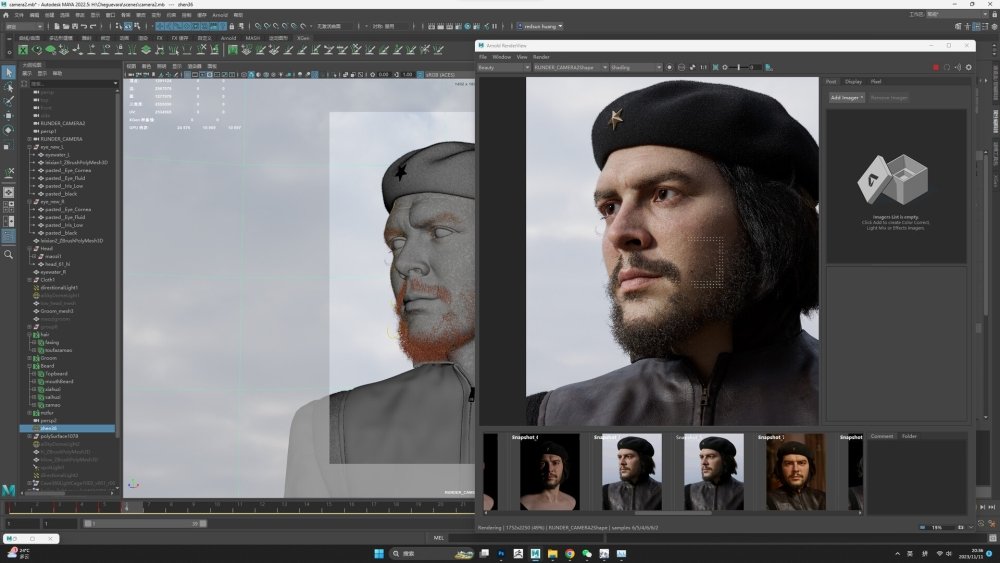Click the outliner layout icon in left toolbox
This screenshot has width=1000, height=563.
(x=8, y=236)
